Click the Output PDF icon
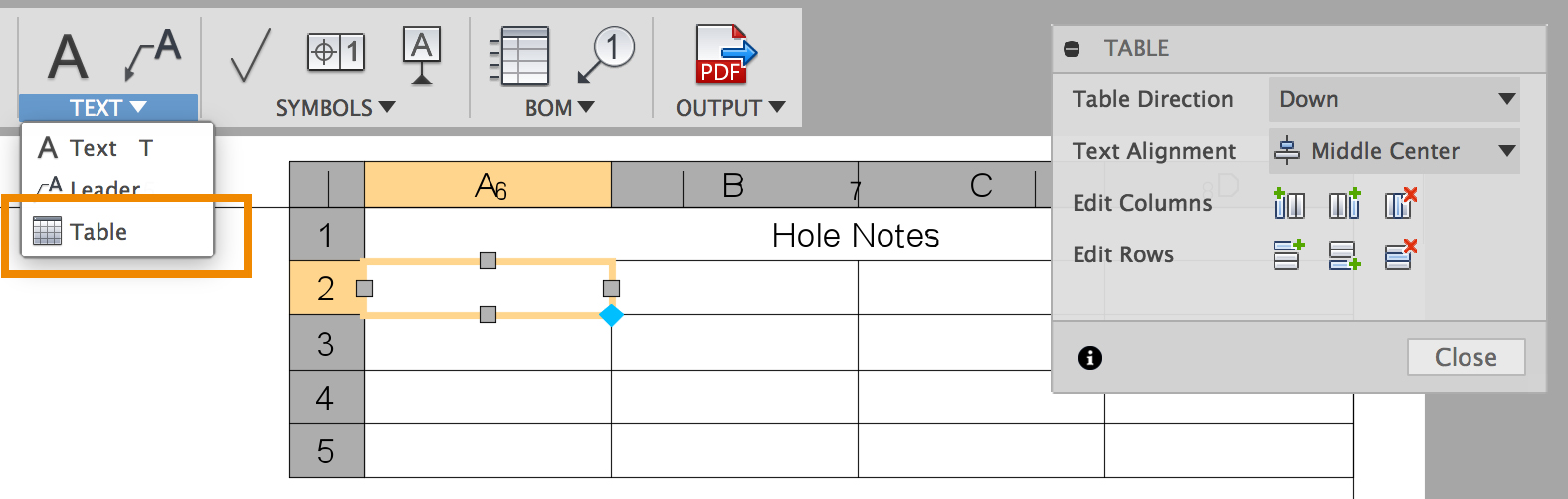1568x499 pixels. 725,56
